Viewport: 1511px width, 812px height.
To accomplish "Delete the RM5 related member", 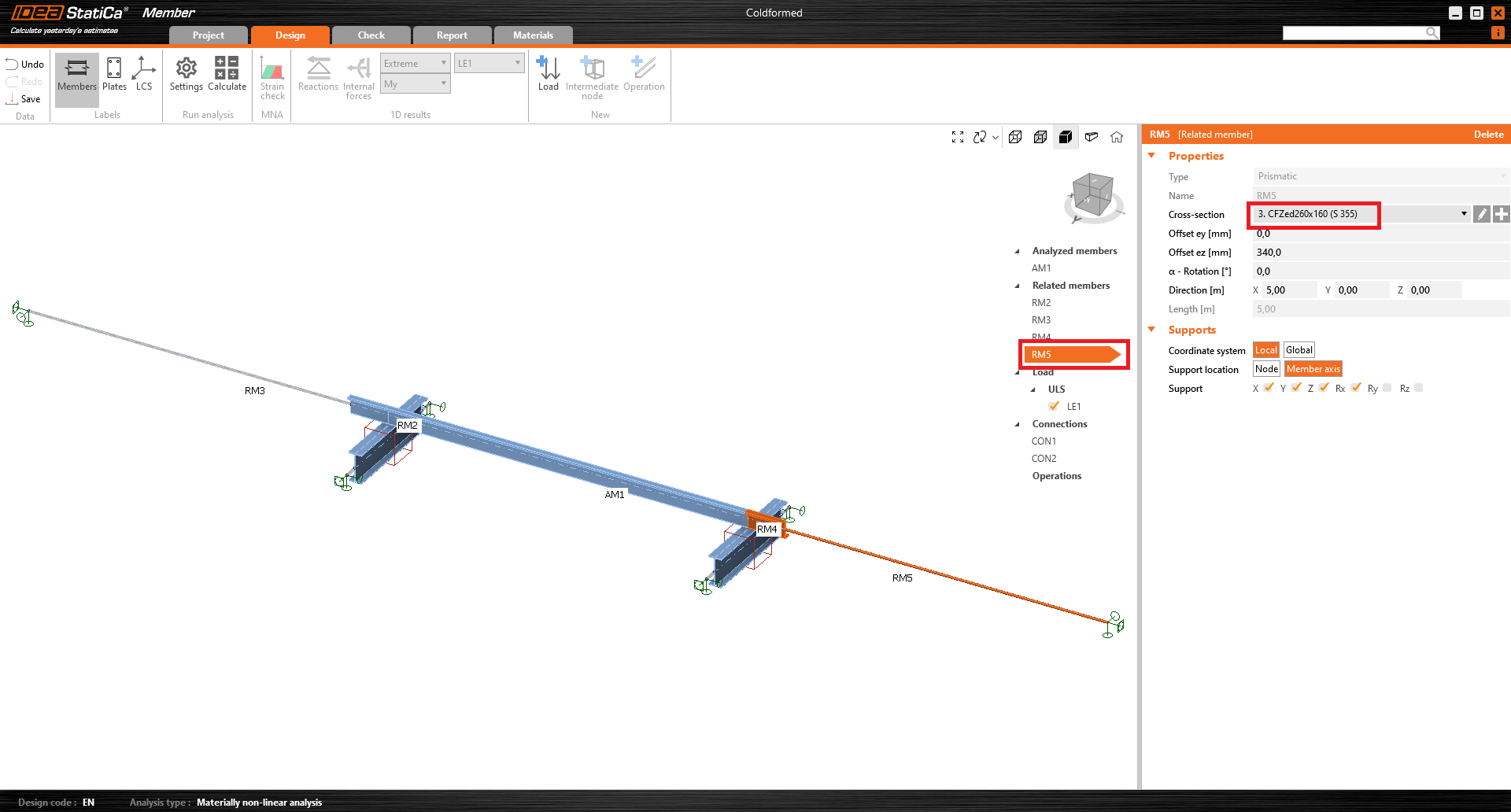I will [x=1488, y=135].
